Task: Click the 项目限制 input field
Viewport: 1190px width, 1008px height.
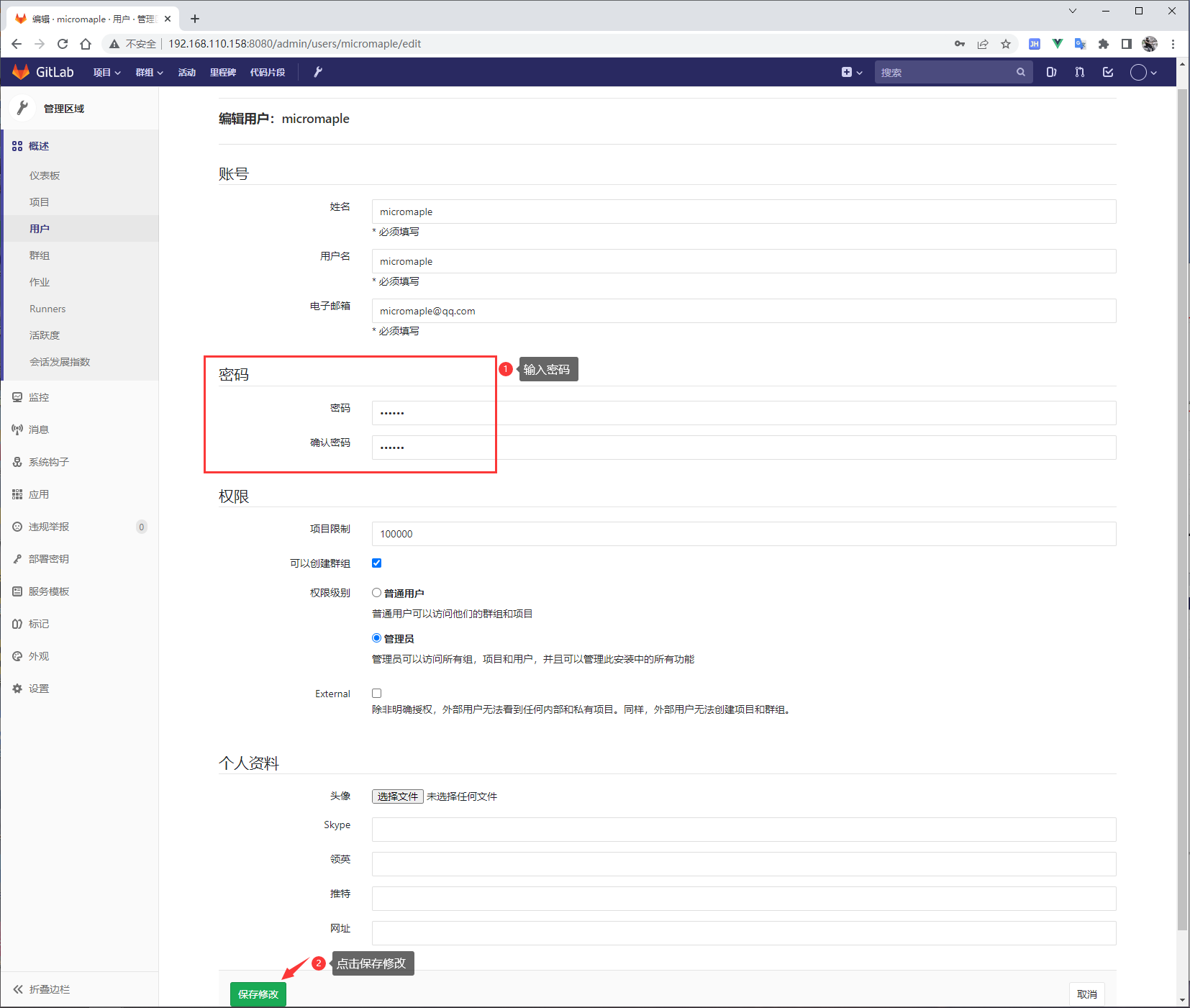Action: [744, 534]
